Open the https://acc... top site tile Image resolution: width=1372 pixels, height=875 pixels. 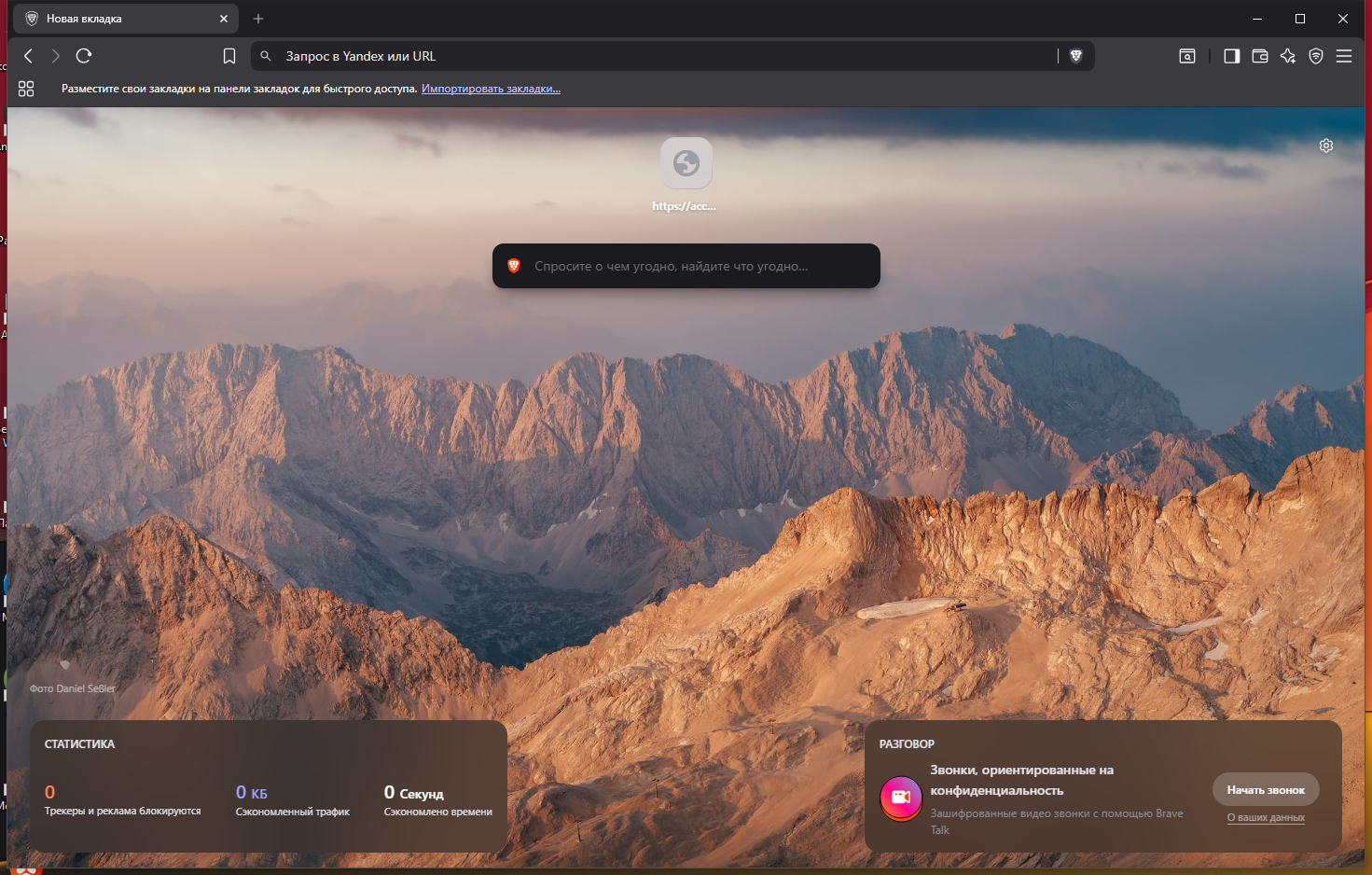click(686, 175)
